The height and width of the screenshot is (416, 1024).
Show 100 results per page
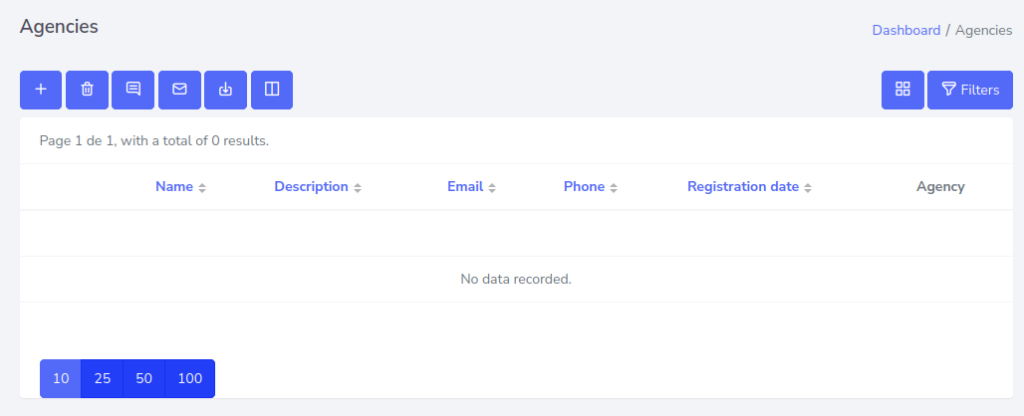189,379
